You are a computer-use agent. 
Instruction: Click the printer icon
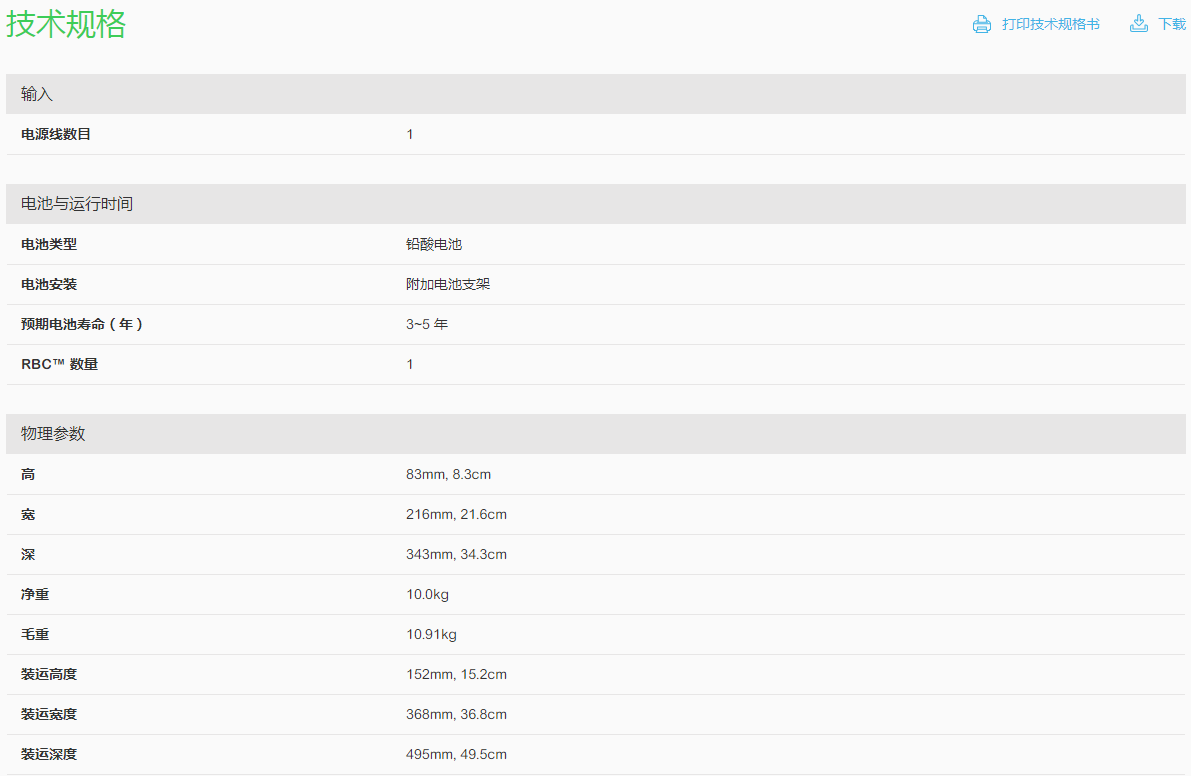[981, 24]
